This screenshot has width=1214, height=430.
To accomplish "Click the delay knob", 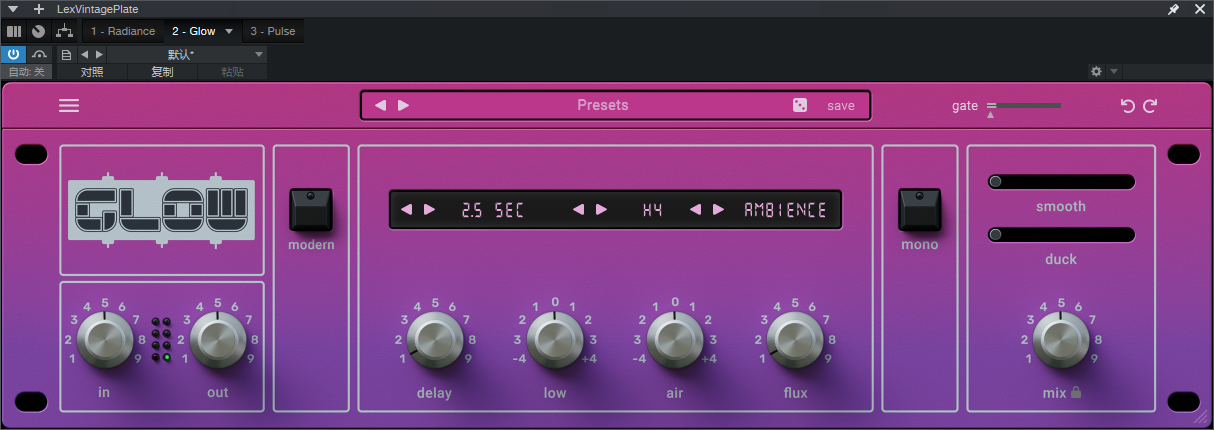I will 435,339.
